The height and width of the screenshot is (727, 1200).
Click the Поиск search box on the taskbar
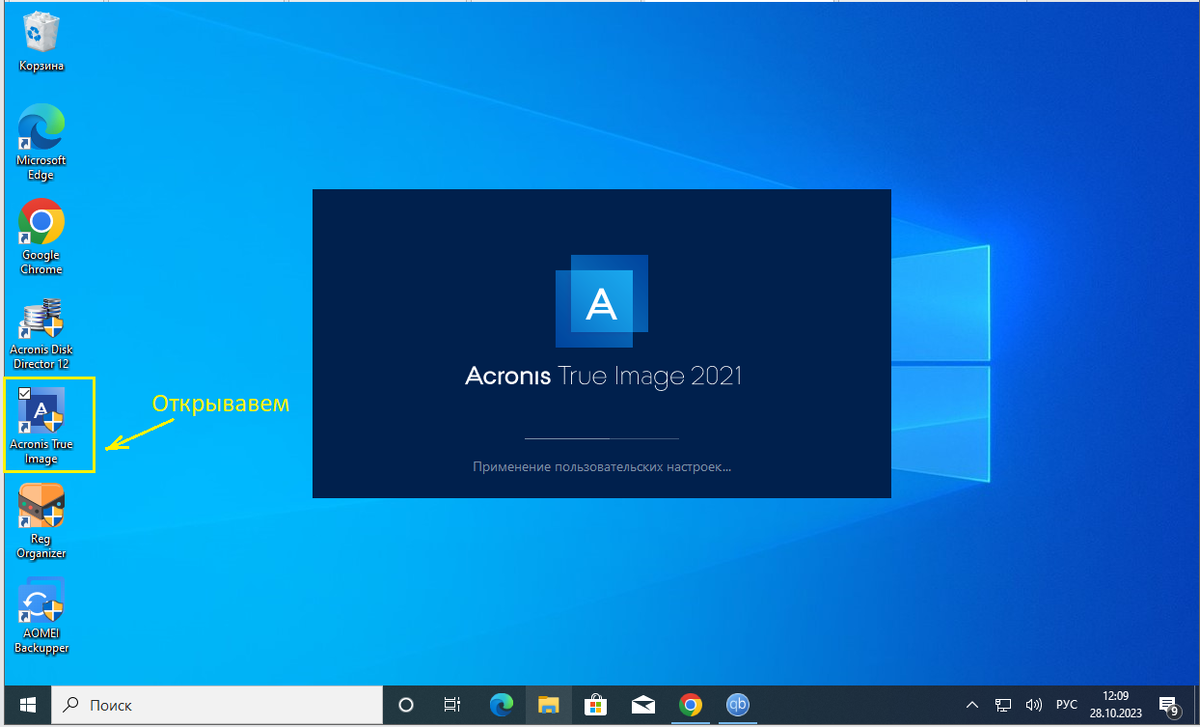click(215, 705)
